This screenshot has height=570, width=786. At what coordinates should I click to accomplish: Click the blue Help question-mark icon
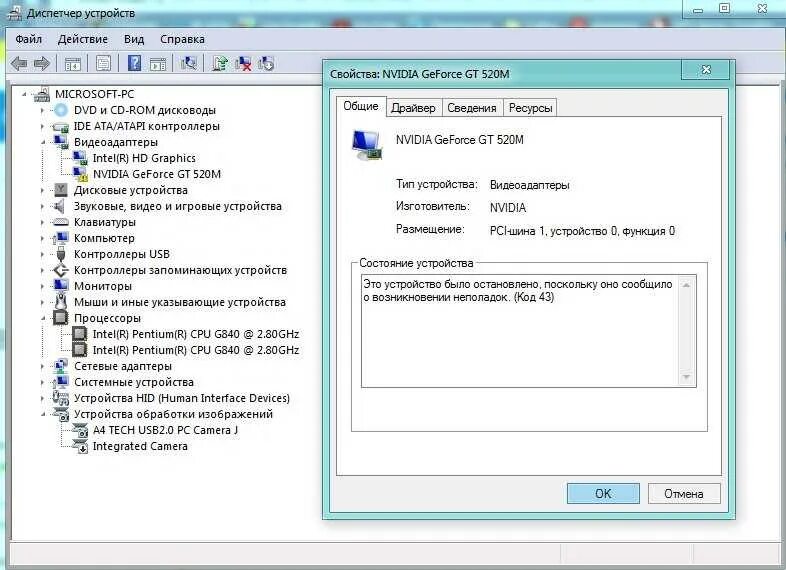[x=134, y=63]
